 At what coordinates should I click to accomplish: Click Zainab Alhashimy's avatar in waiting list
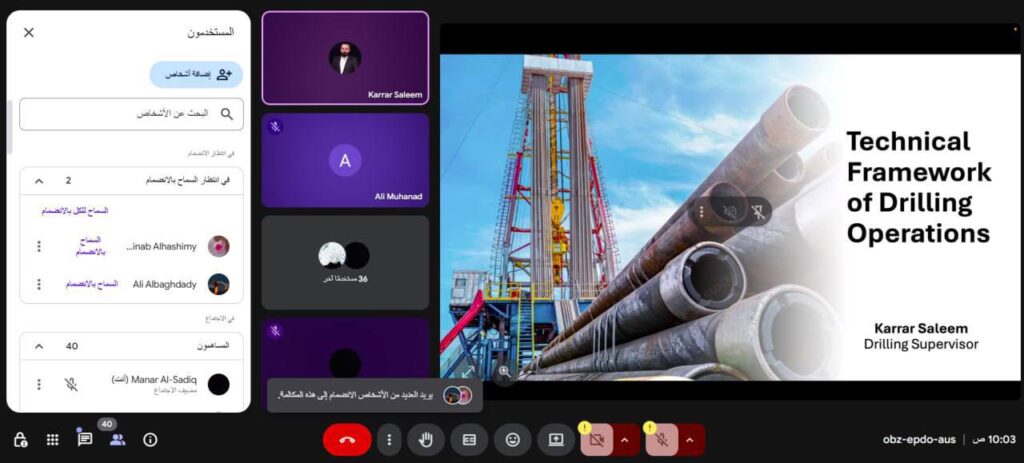pyautogui.click(x=219, y=246)
